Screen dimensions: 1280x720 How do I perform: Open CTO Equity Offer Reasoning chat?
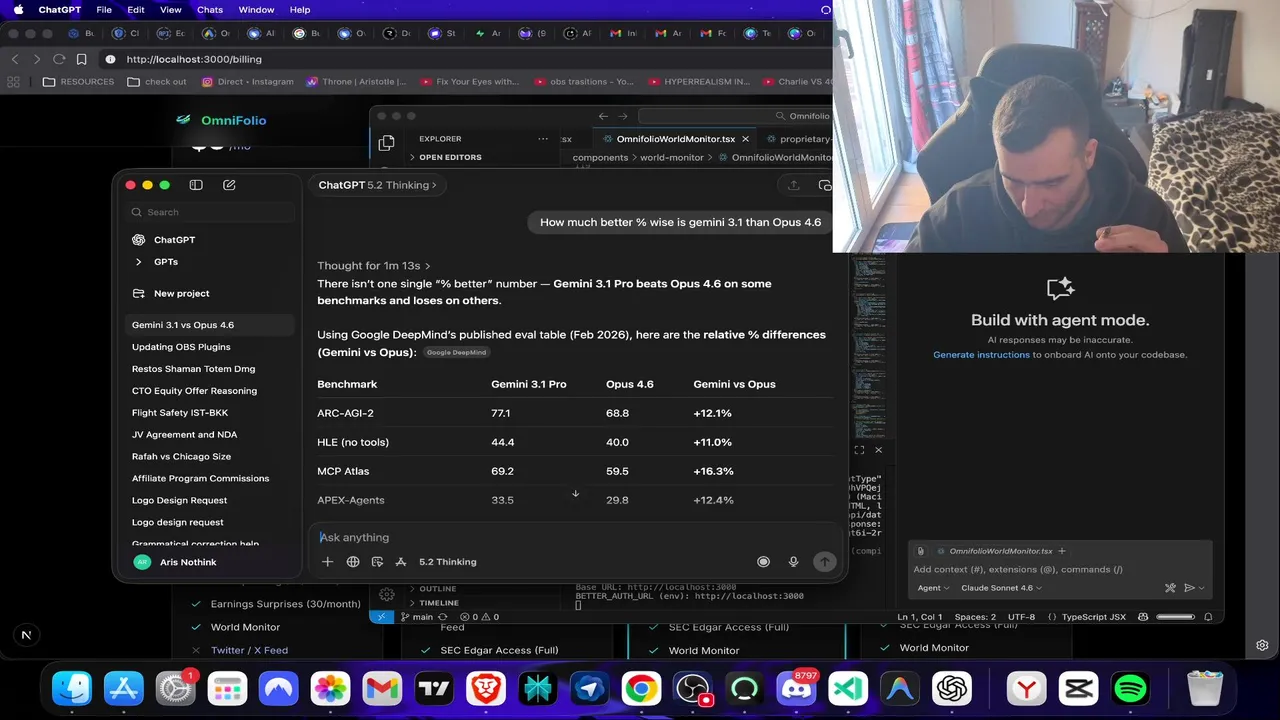tap(210, 391)
